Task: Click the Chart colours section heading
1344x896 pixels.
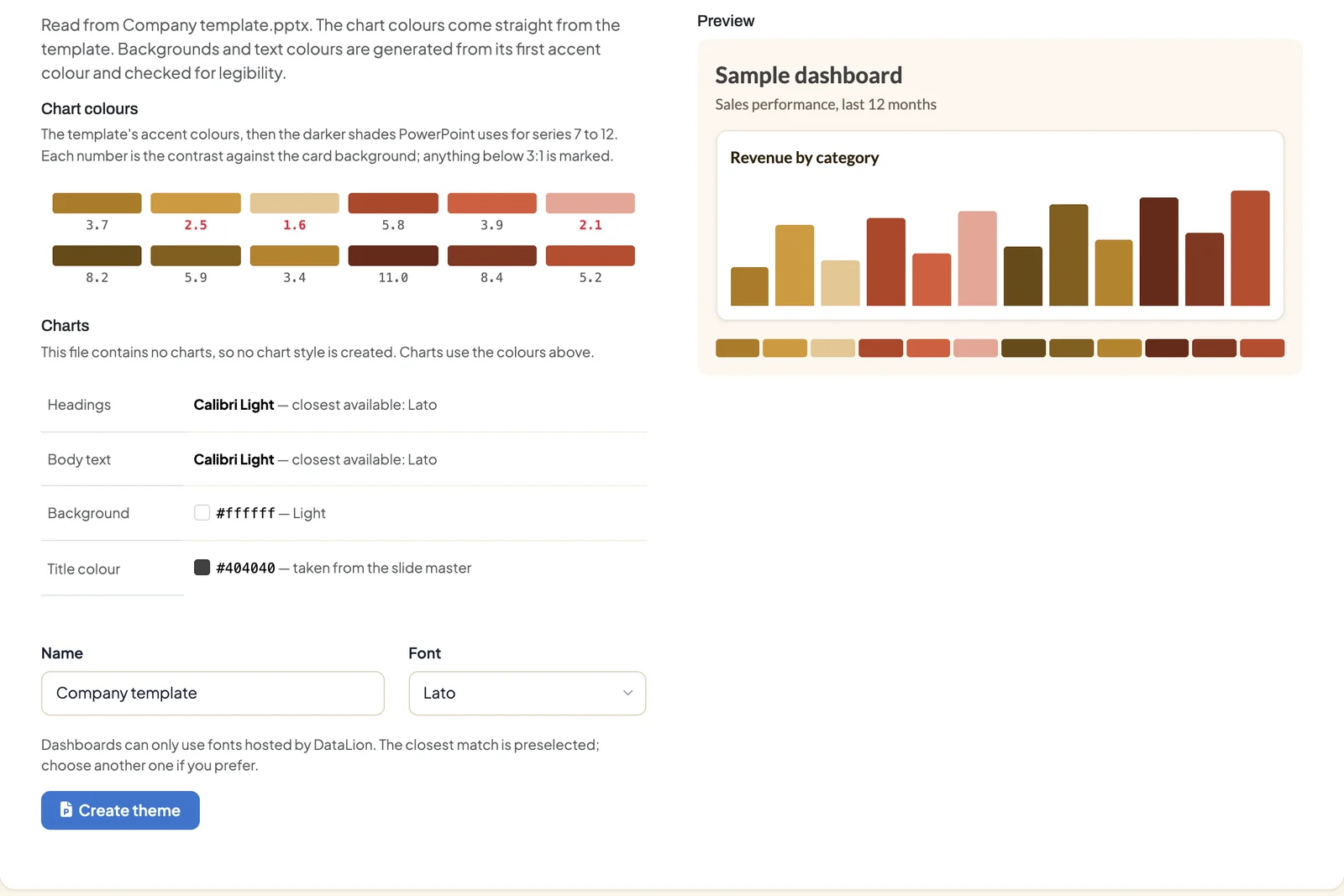Action: coord(89,109)
